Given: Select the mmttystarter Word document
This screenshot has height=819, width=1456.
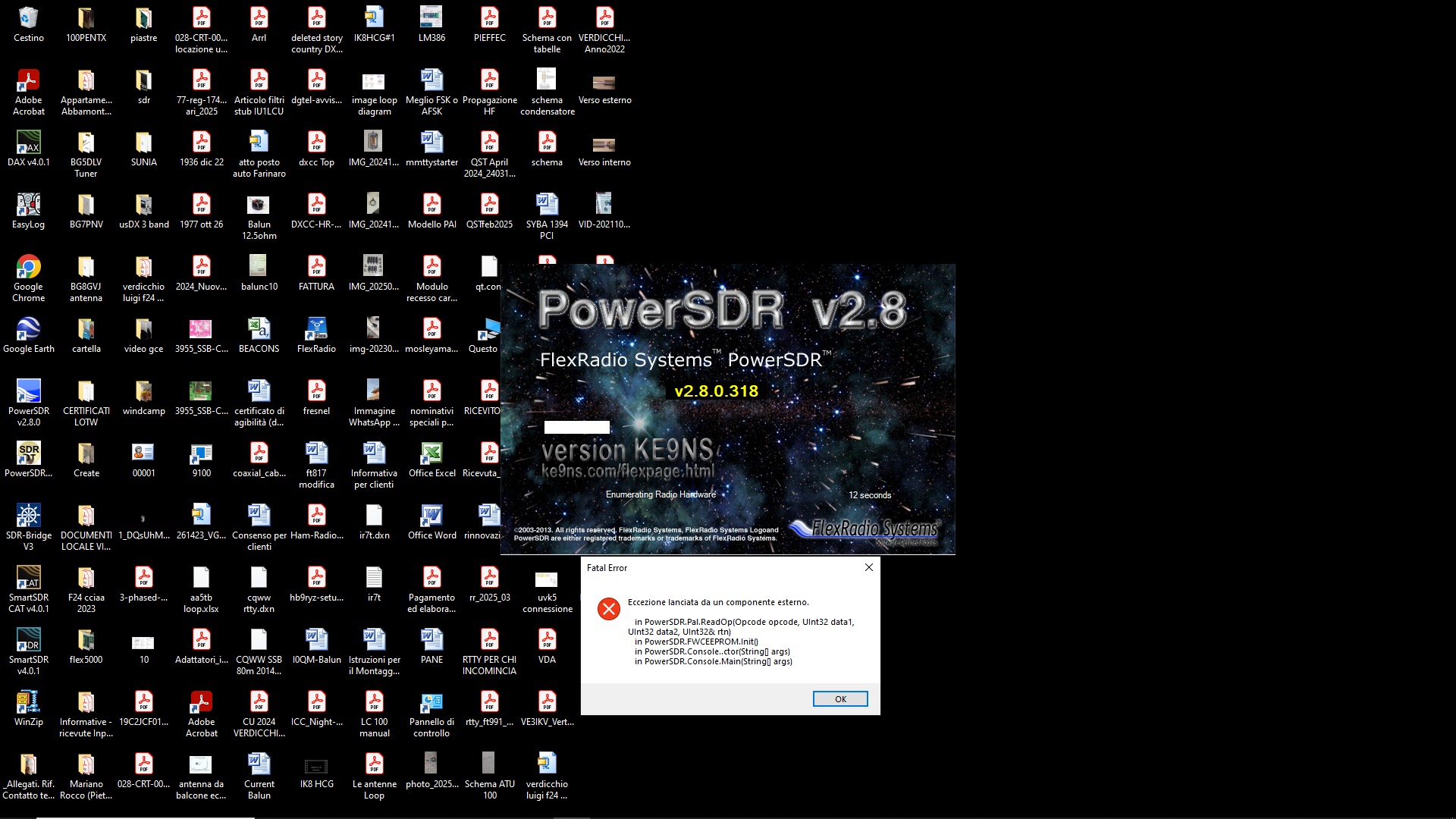Looking at the screenshot, I should click(432, 149).
